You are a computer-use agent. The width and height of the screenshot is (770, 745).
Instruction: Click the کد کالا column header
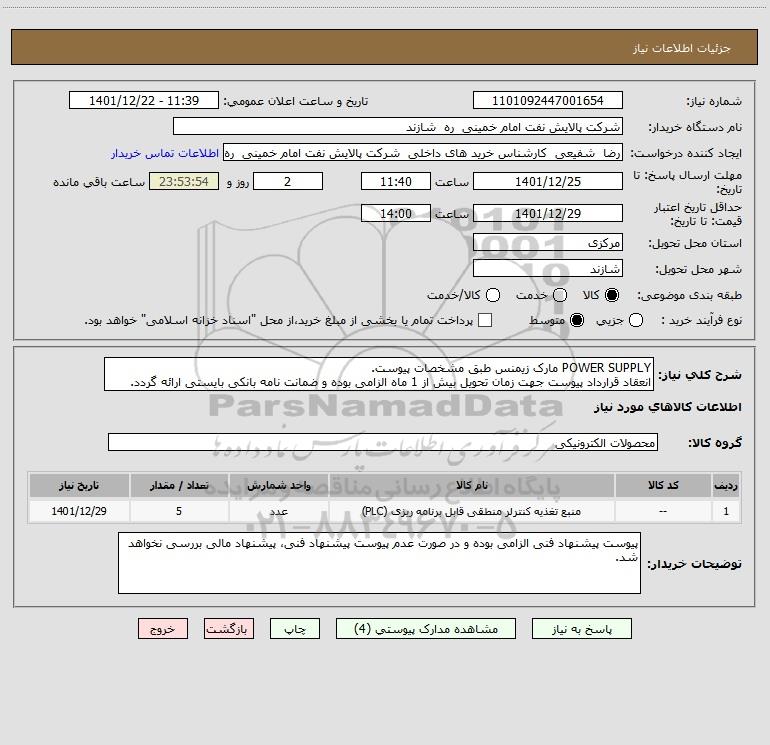(663, 485)
